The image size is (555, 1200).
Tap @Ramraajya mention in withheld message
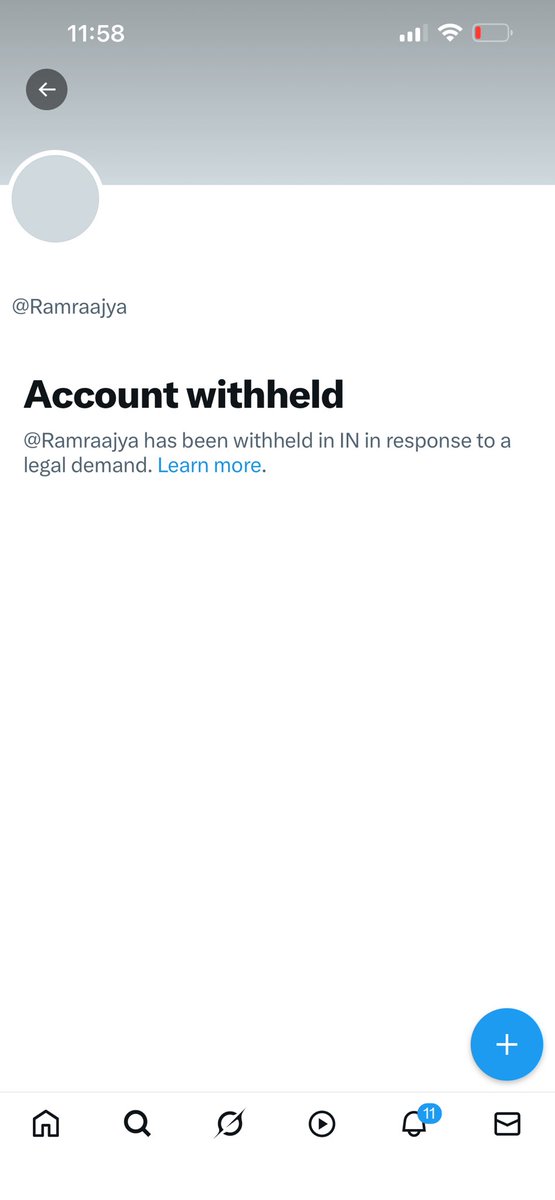point(81,441)
